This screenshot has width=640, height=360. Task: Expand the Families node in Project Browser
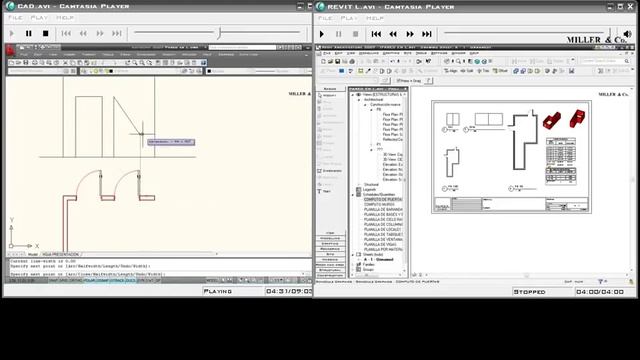(x=353, y=264)
